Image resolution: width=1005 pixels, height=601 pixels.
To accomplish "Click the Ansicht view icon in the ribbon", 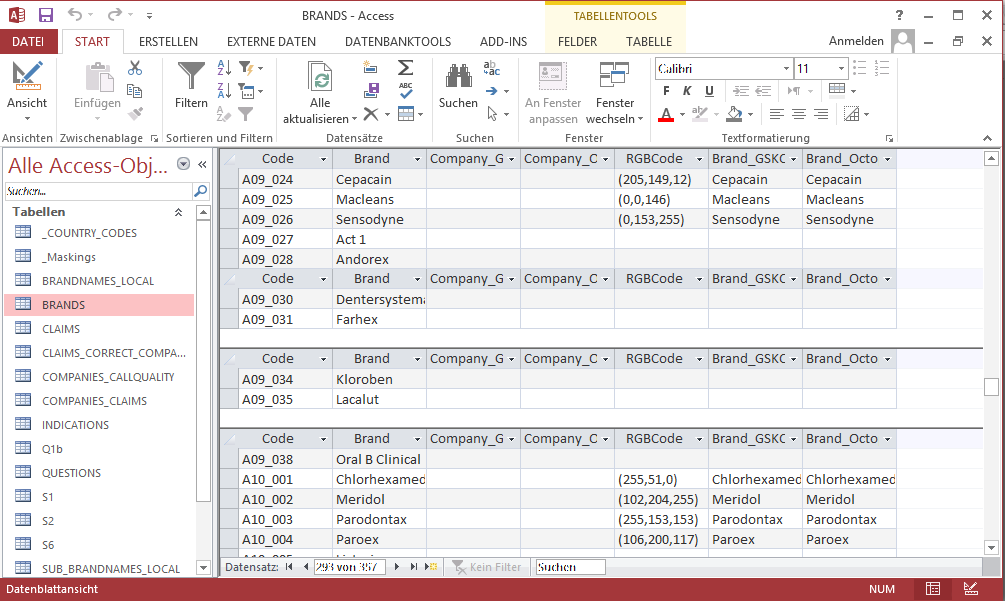I will tap(27, 77).
